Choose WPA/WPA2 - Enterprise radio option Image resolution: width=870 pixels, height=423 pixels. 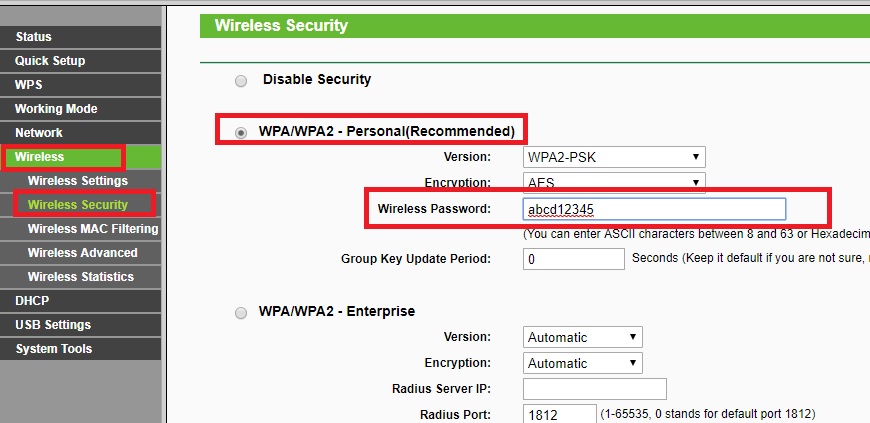tap(240, 313)
